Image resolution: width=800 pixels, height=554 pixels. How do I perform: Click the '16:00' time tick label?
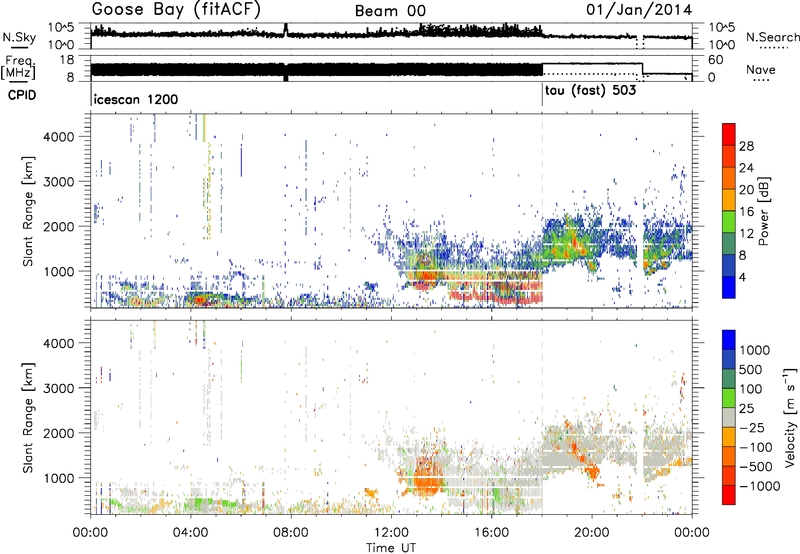(x=491, y=533)
